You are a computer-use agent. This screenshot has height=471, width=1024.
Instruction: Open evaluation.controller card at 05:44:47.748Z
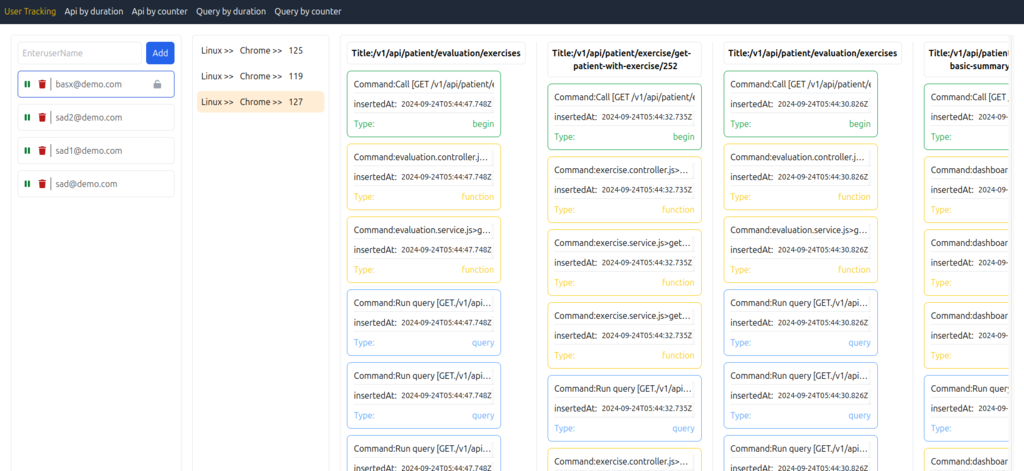[x=424, y=177]
